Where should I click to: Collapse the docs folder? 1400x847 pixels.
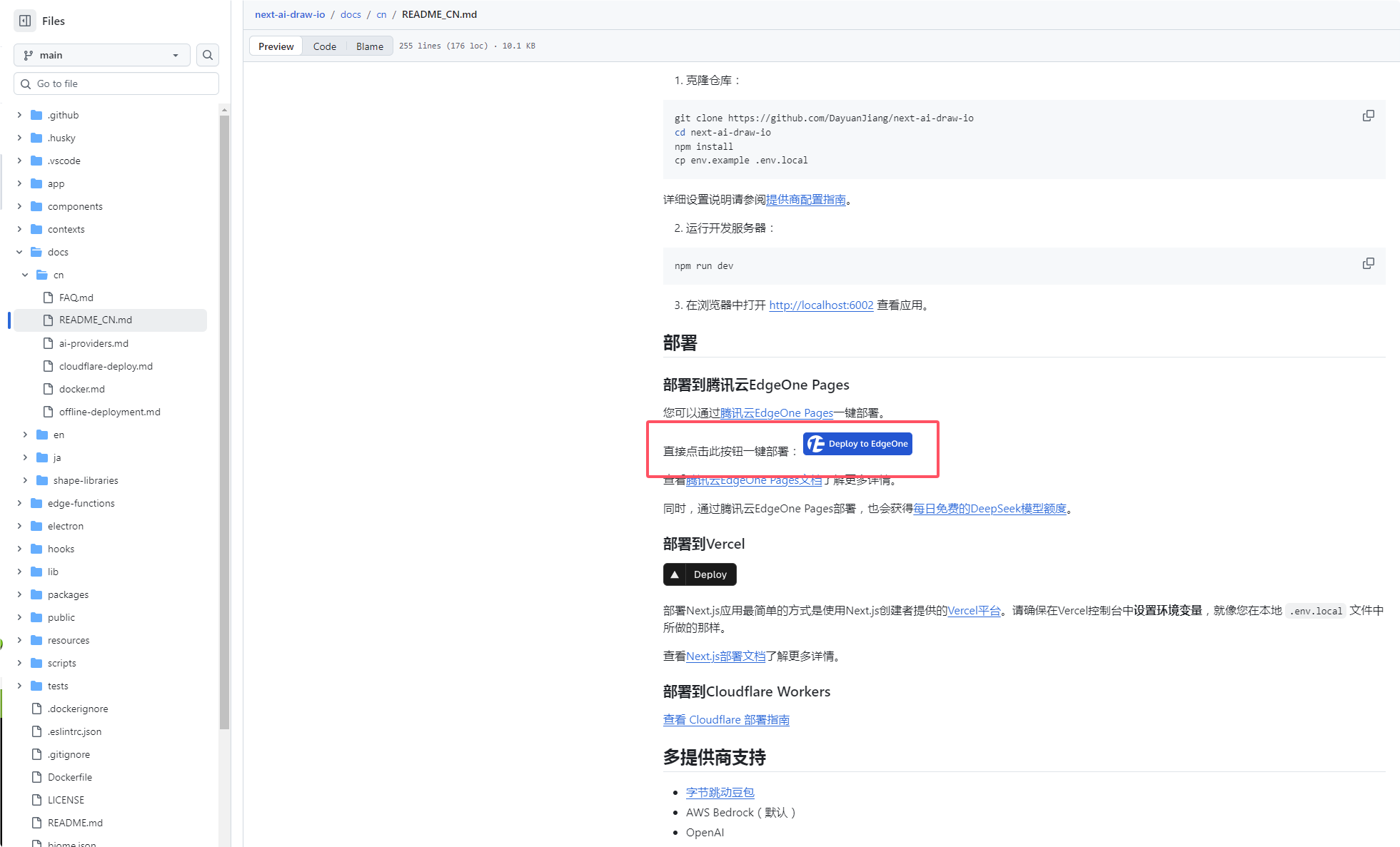click(x=19, y=252)
